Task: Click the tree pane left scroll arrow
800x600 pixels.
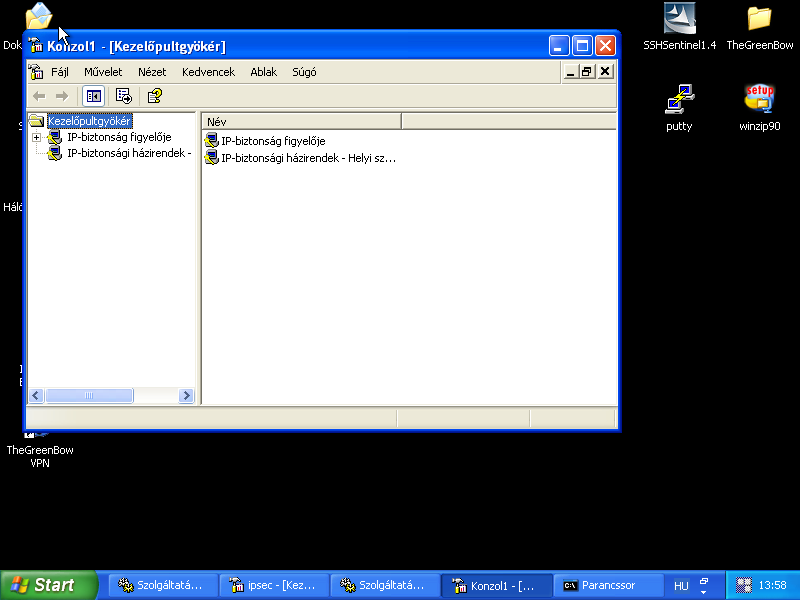Action: point(36,395)
